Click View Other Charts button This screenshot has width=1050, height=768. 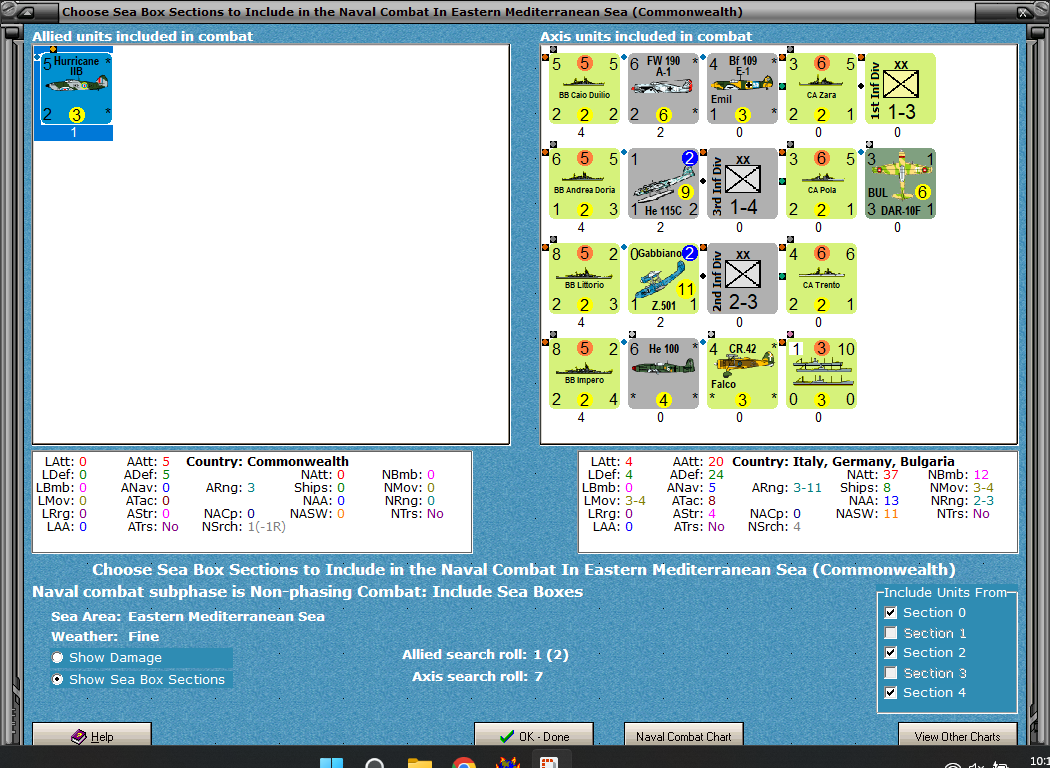coord(958,735)
